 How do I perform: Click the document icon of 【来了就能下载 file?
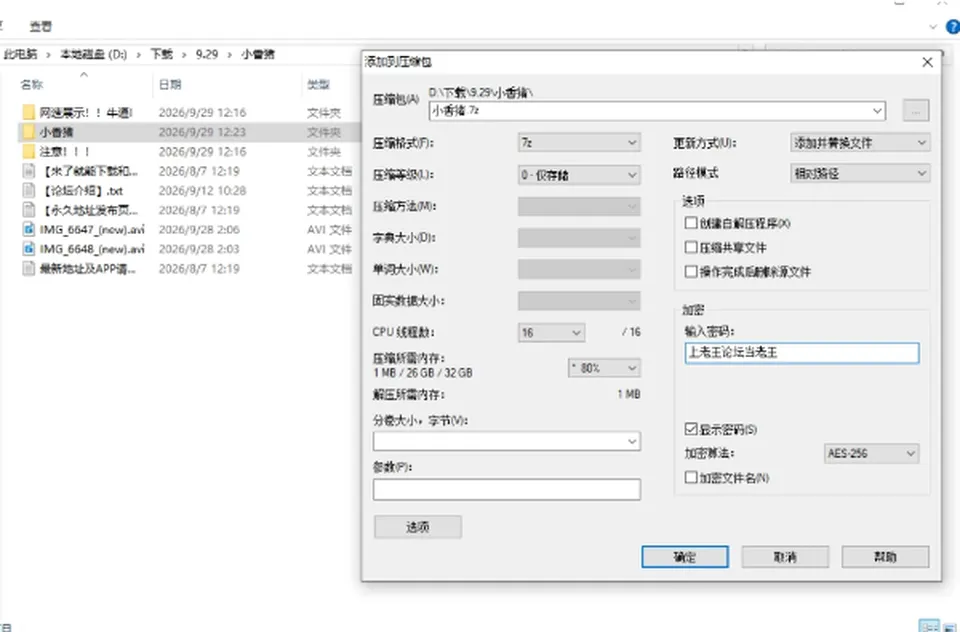28,171
